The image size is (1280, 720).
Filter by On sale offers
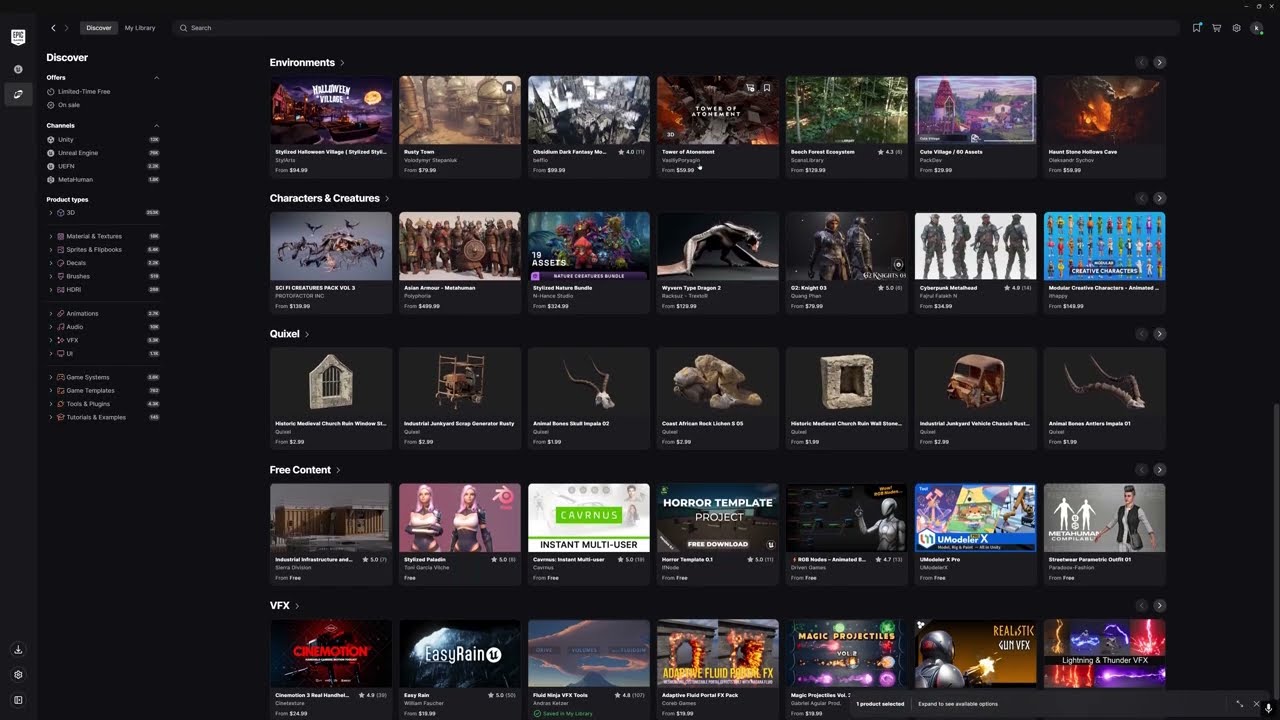pos(64,105)
